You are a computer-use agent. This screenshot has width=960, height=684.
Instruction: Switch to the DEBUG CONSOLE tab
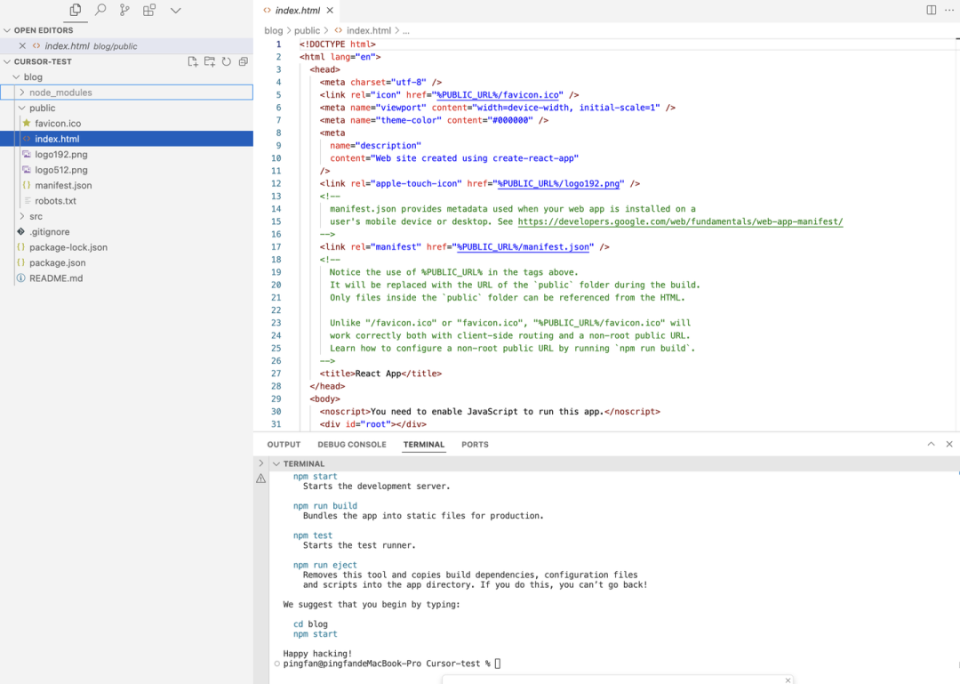351,444
